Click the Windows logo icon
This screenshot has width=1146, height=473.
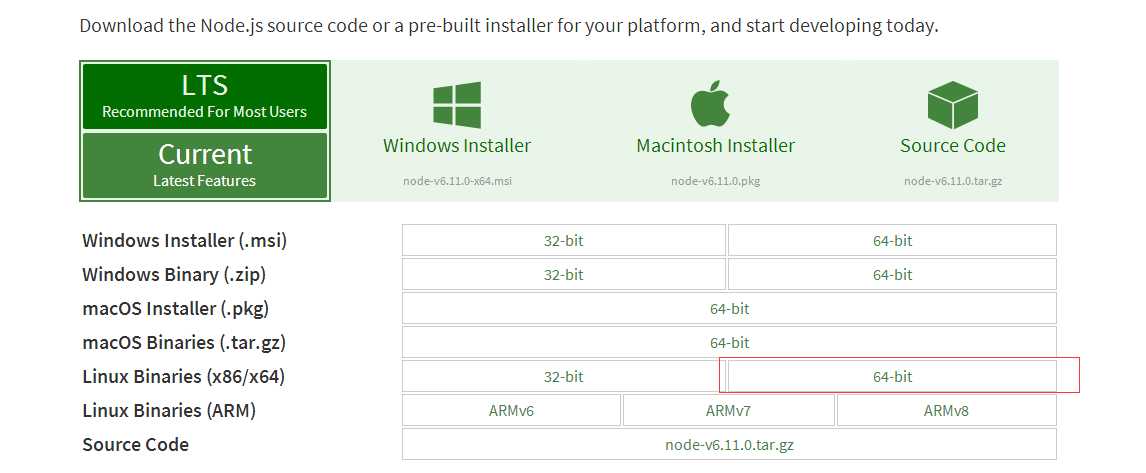point(457,105)
